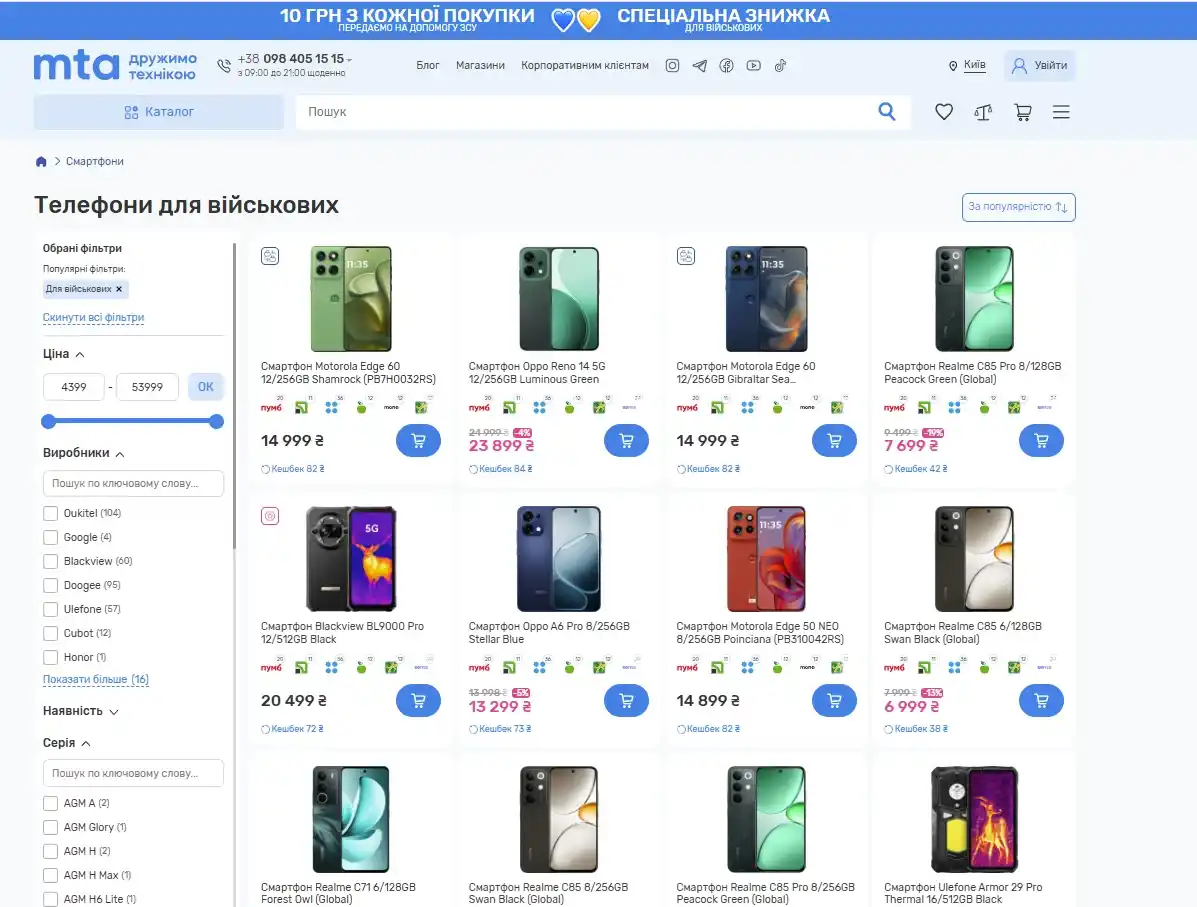
Task: Open the shopping cart icon
Action: [x=1022, y=111]
